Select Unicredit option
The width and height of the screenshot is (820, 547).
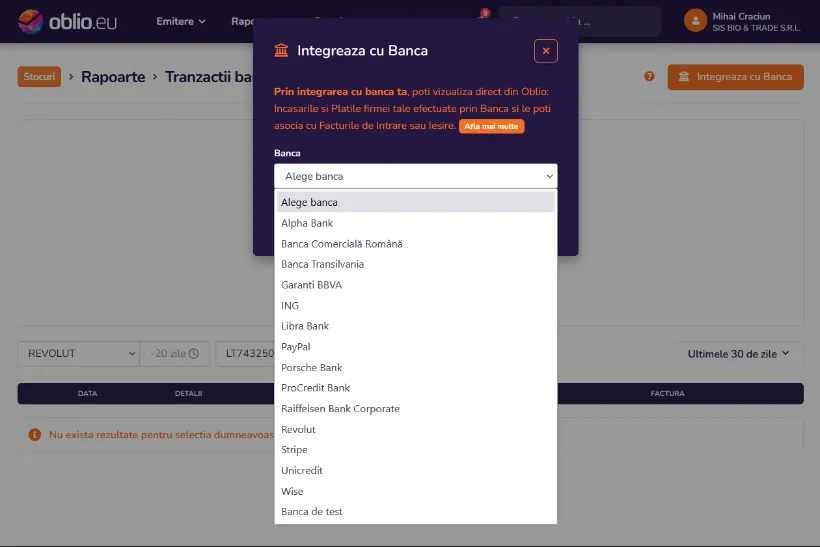click(x=416, y=470)
